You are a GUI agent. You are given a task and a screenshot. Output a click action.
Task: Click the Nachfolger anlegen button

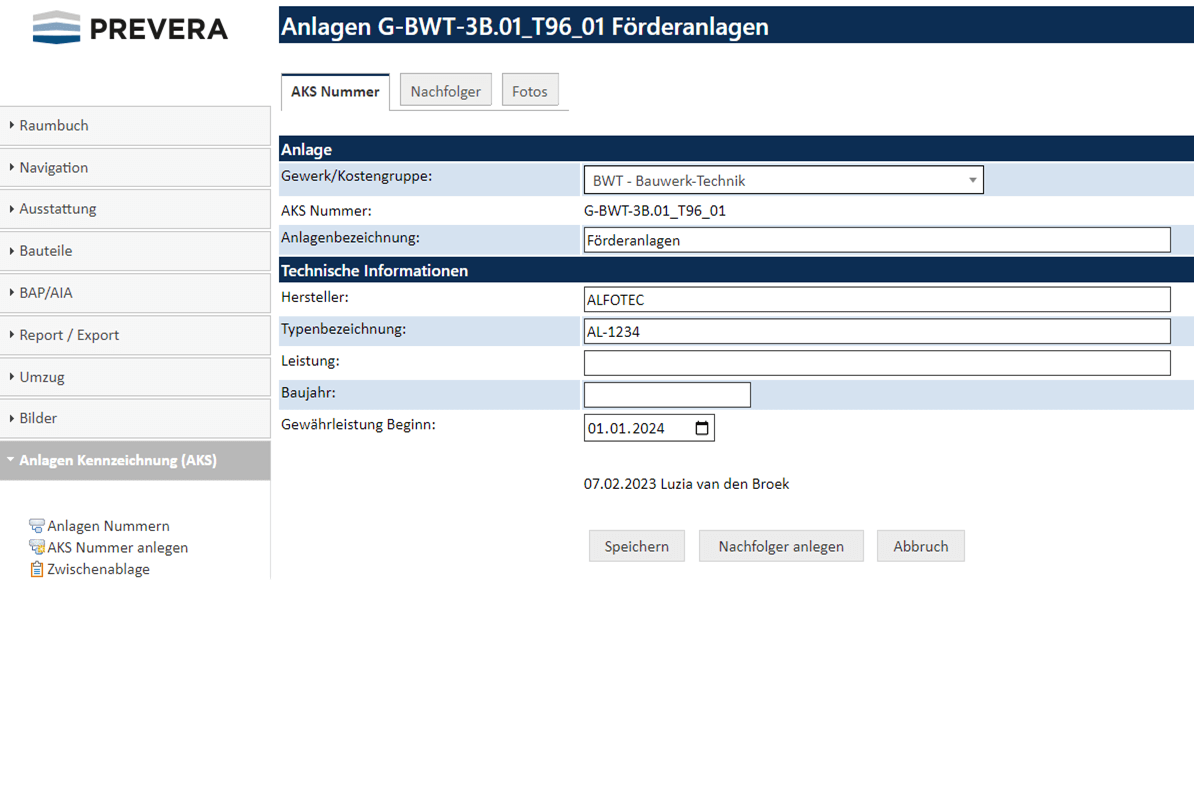pos(781,546)
